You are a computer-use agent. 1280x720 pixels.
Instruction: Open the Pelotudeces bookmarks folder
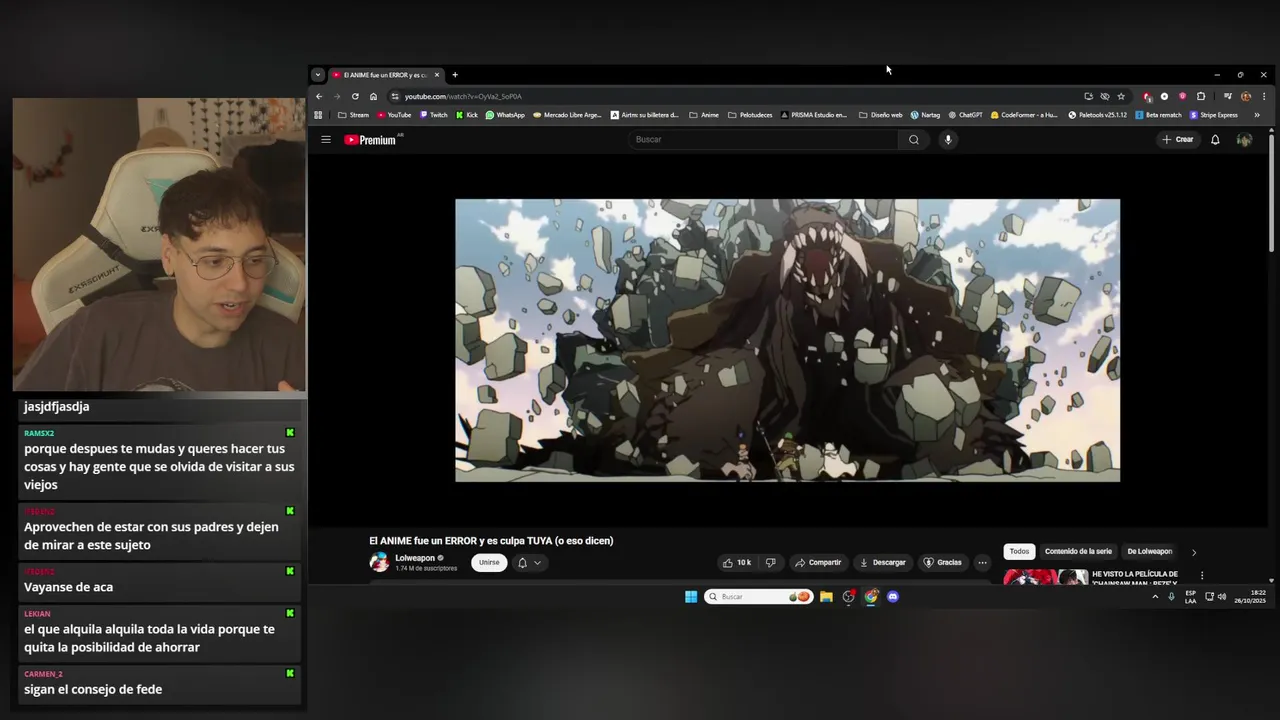coord(750,115)
